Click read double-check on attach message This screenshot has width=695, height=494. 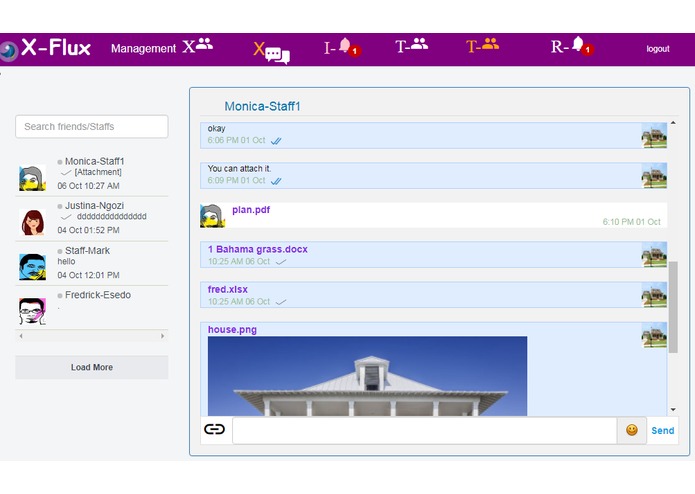coord(276,181)
